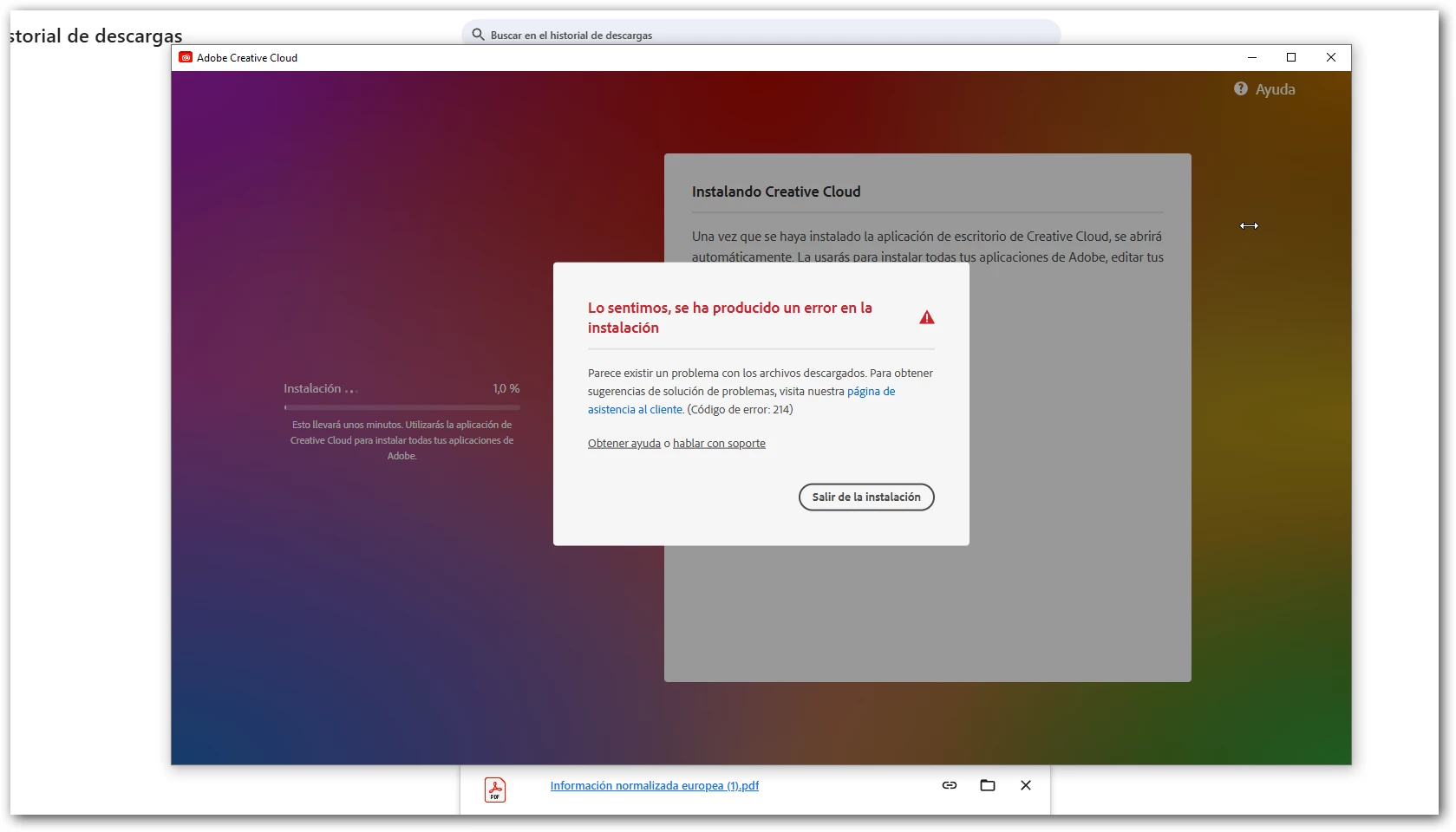
Task: Click the 1,0 % progress value
Action: click(x=506, y=388)
